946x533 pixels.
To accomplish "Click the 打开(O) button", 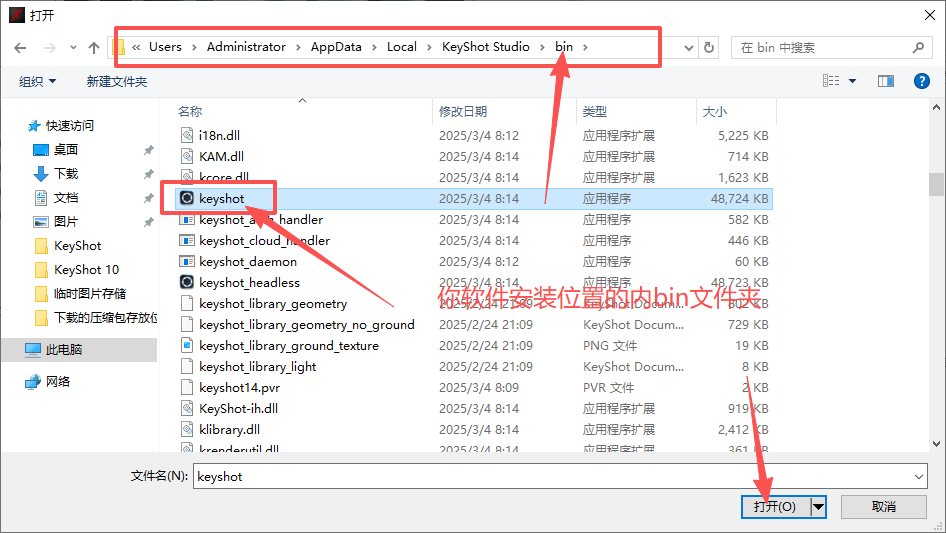I will [x=776, y=506].
